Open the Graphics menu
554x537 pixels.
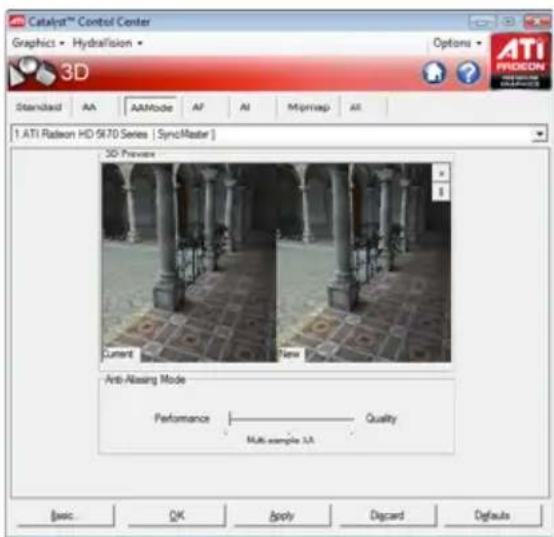[x=38, y=43]
